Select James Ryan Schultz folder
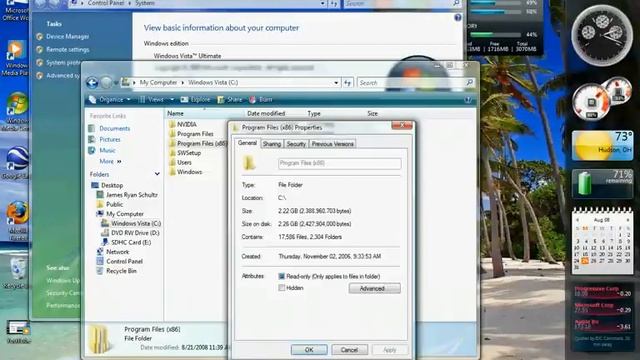Image resolution: width=640 pixels, height=360 pixels. [127, 195]
